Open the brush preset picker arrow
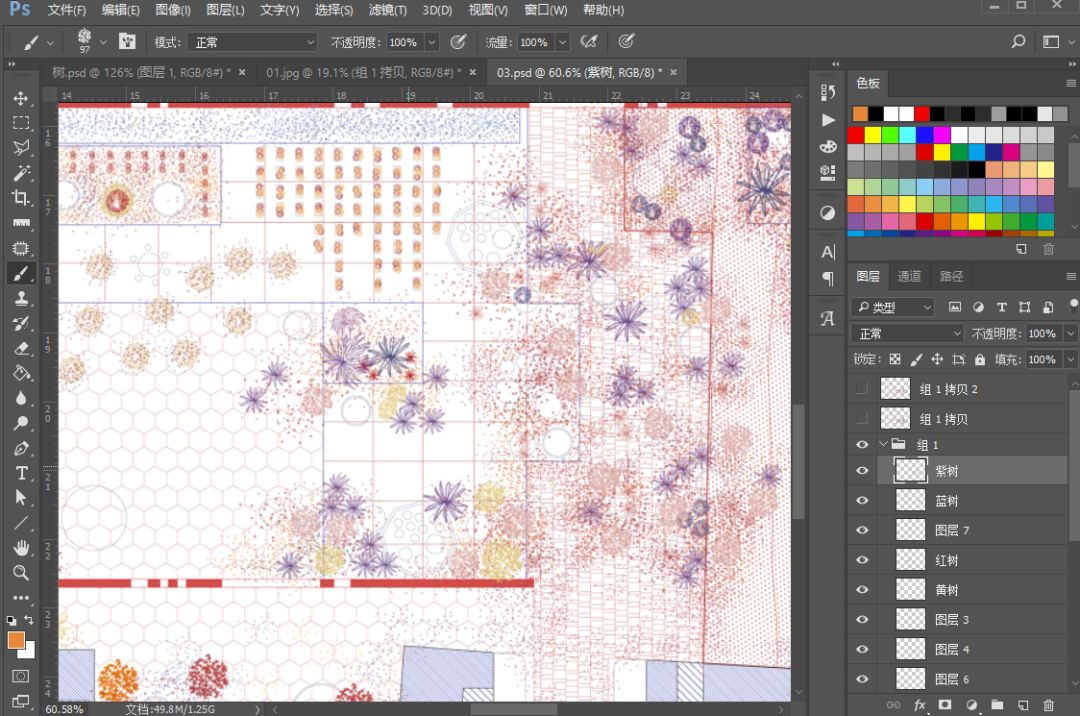Image resolution: width=1080 pixels, height=716 pixels. pos(103,42)
